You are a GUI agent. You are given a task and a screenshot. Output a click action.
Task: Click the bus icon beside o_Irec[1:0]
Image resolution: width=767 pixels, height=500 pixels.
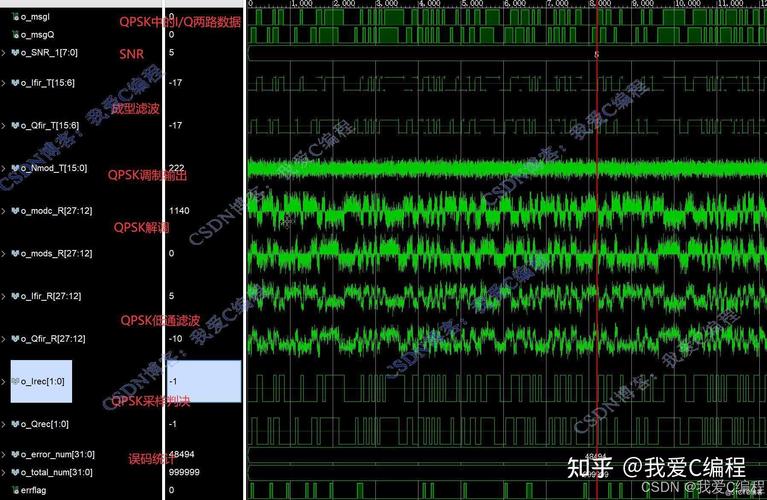(16, 381)
